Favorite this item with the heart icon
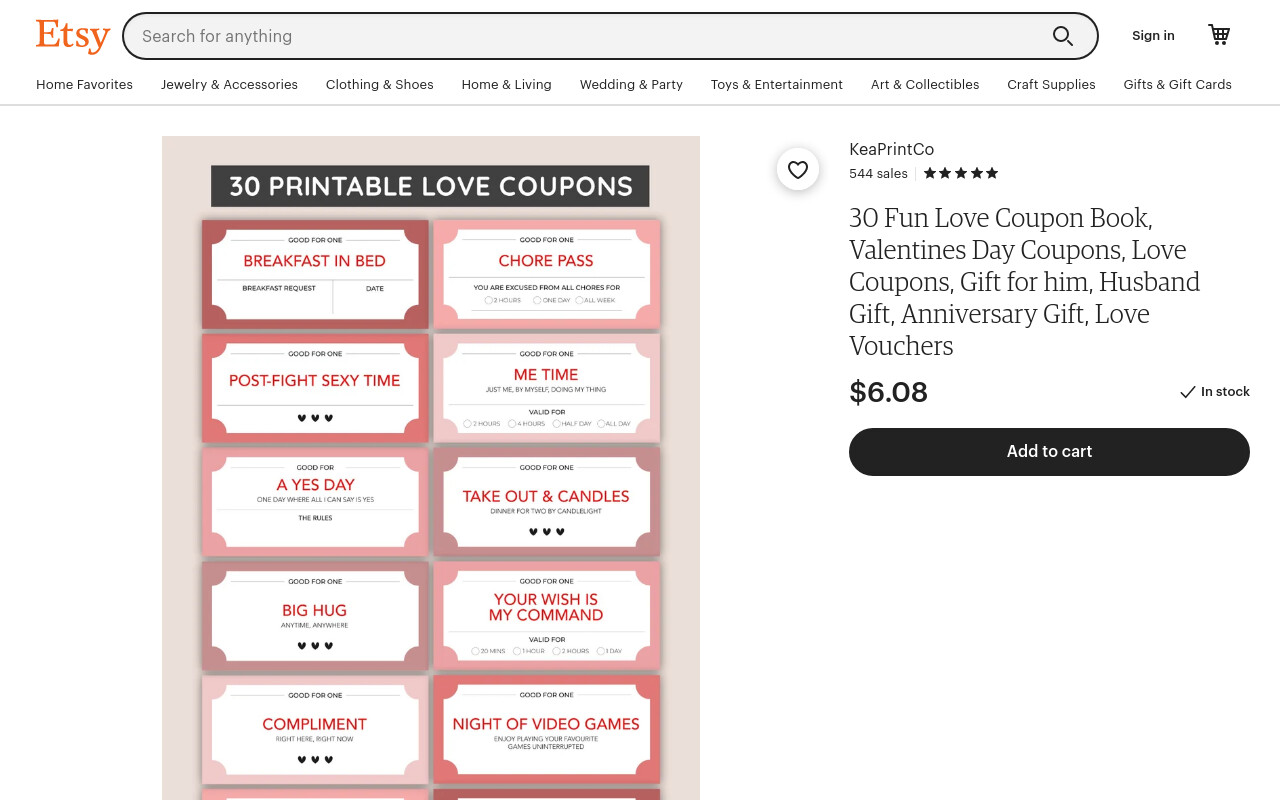 click(x=798, y=170)
